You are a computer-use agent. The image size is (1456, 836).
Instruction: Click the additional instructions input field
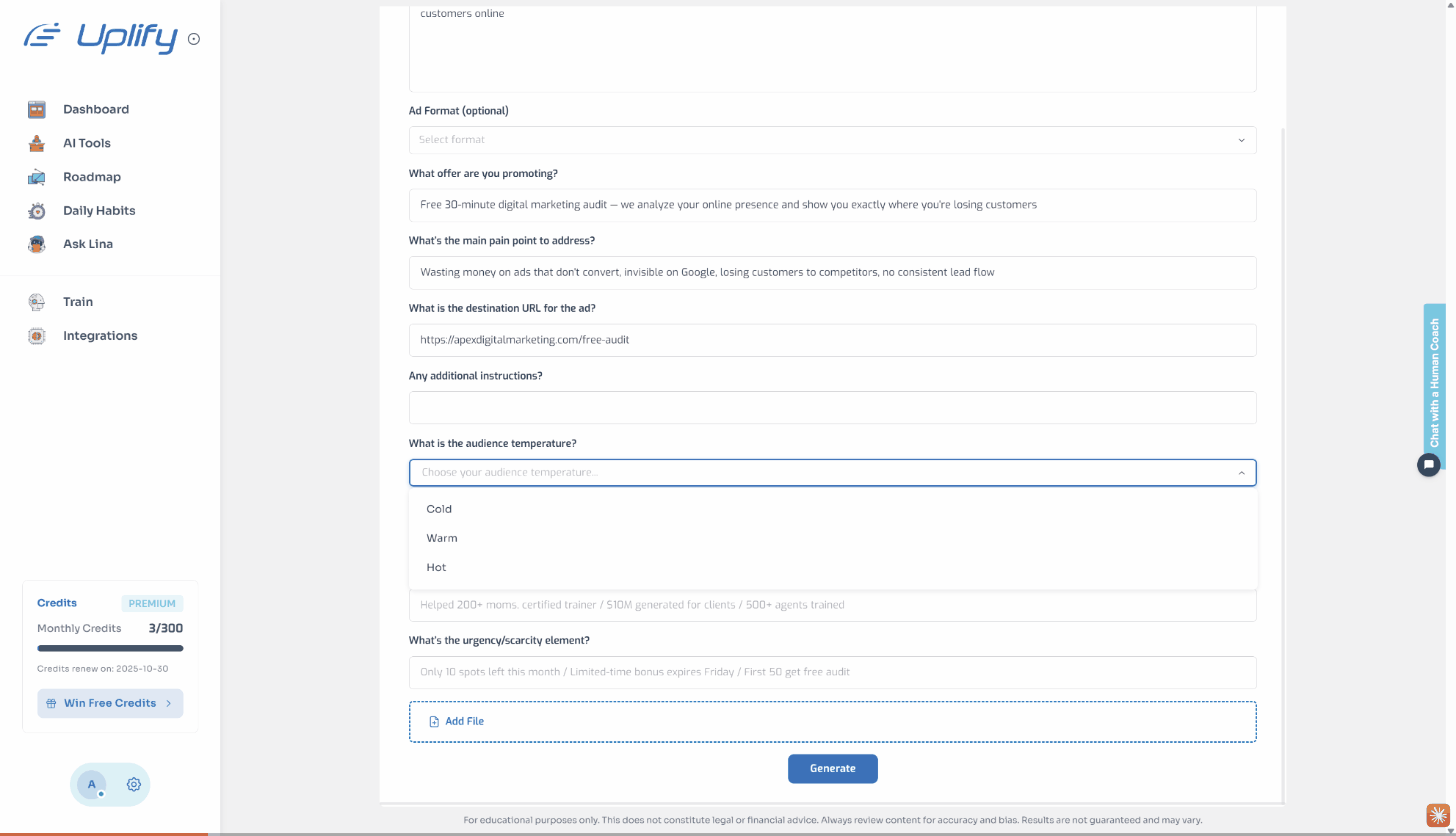point(832,408)
